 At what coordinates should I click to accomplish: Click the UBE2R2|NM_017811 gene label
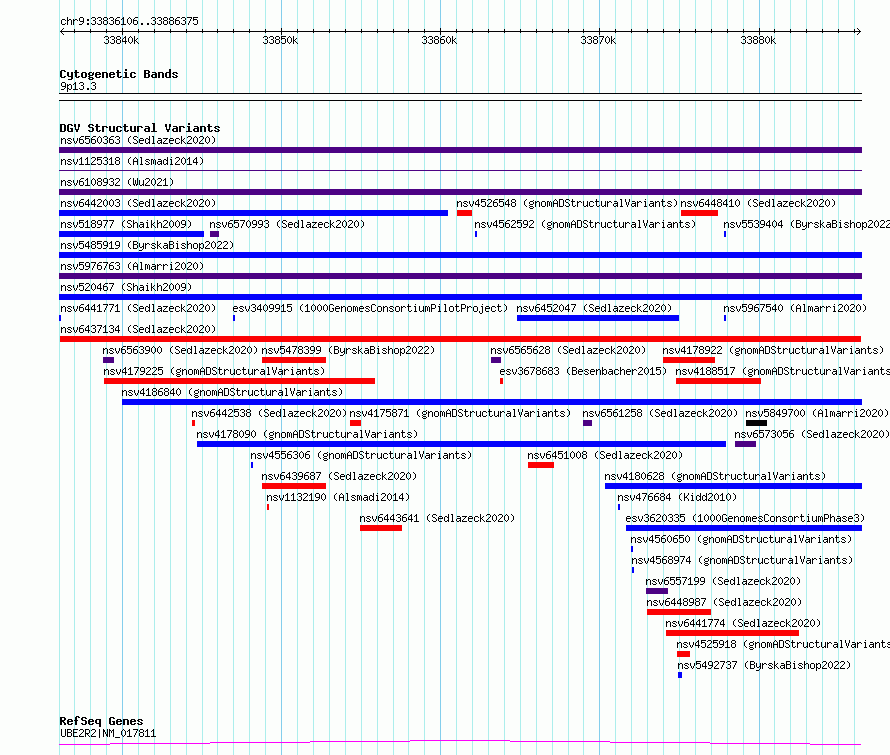coord(108,733)
